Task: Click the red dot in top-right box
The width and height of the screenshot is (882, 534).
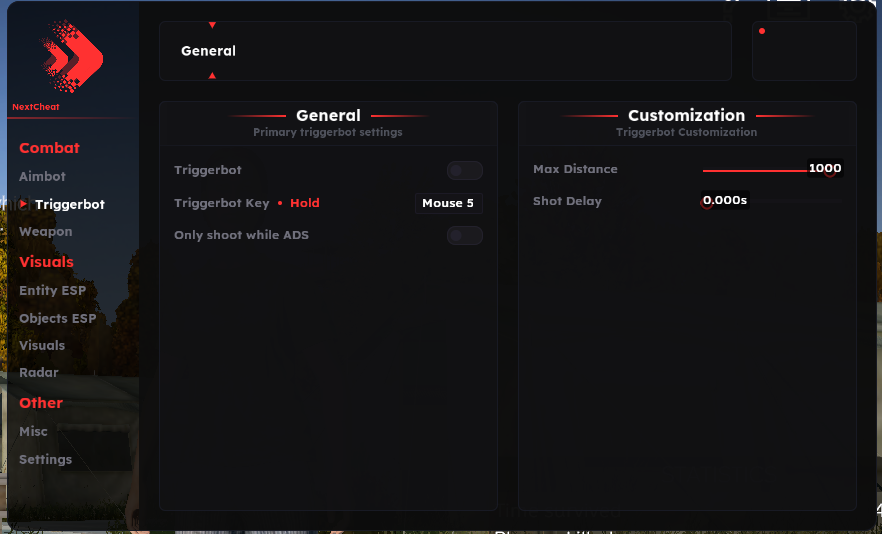Action: 762,31
